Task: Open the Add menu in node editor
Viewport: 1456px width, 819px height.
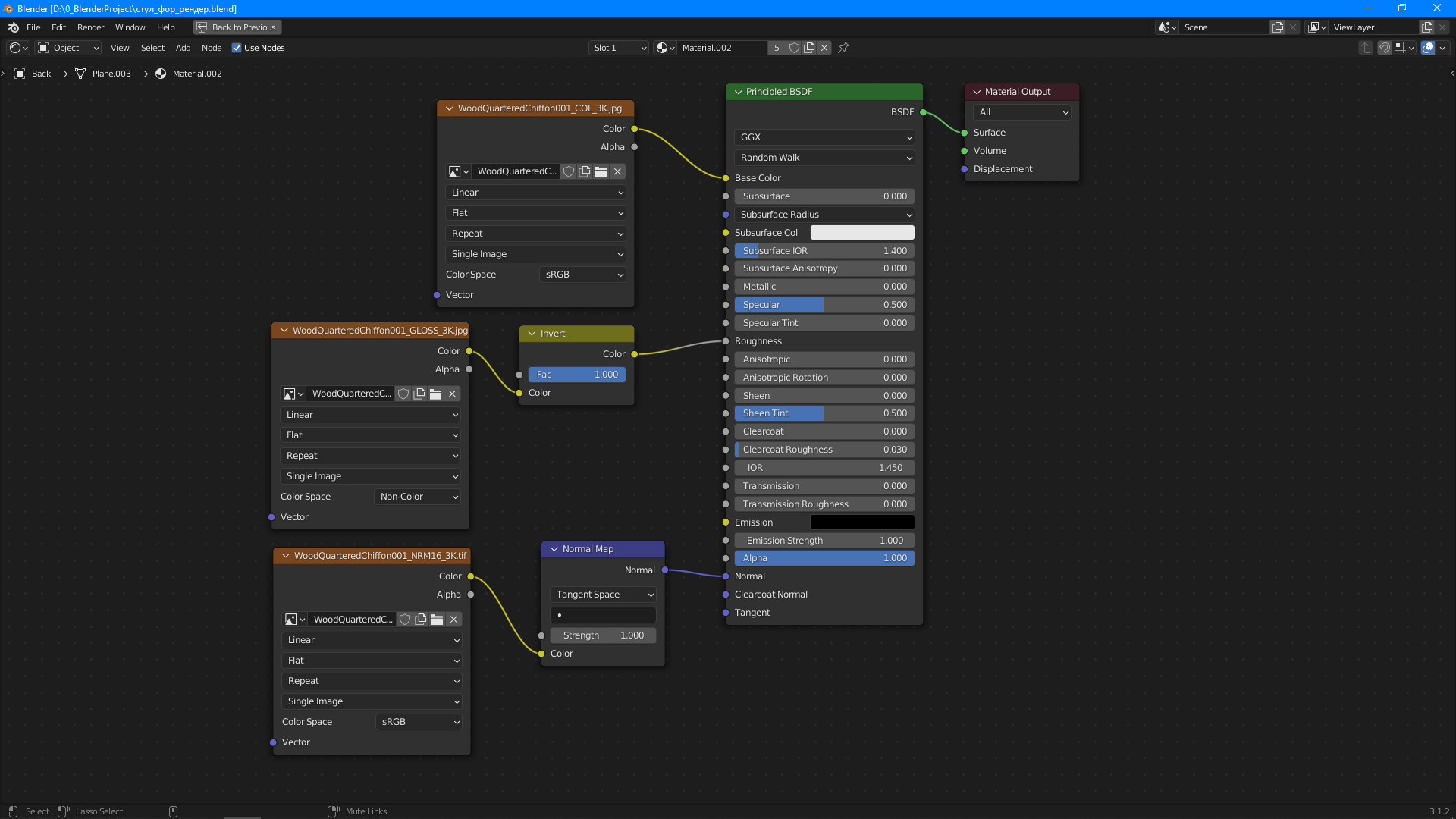Action: [x=183, y=48]
